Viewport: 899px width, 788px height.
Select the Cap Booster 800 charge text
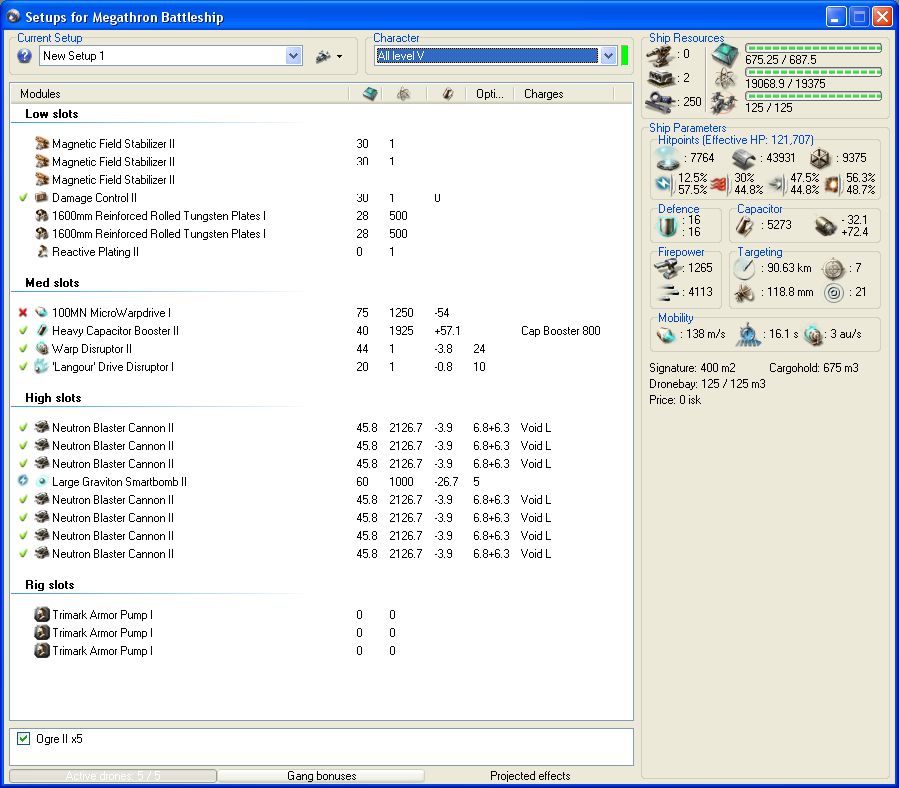(560, 331)
